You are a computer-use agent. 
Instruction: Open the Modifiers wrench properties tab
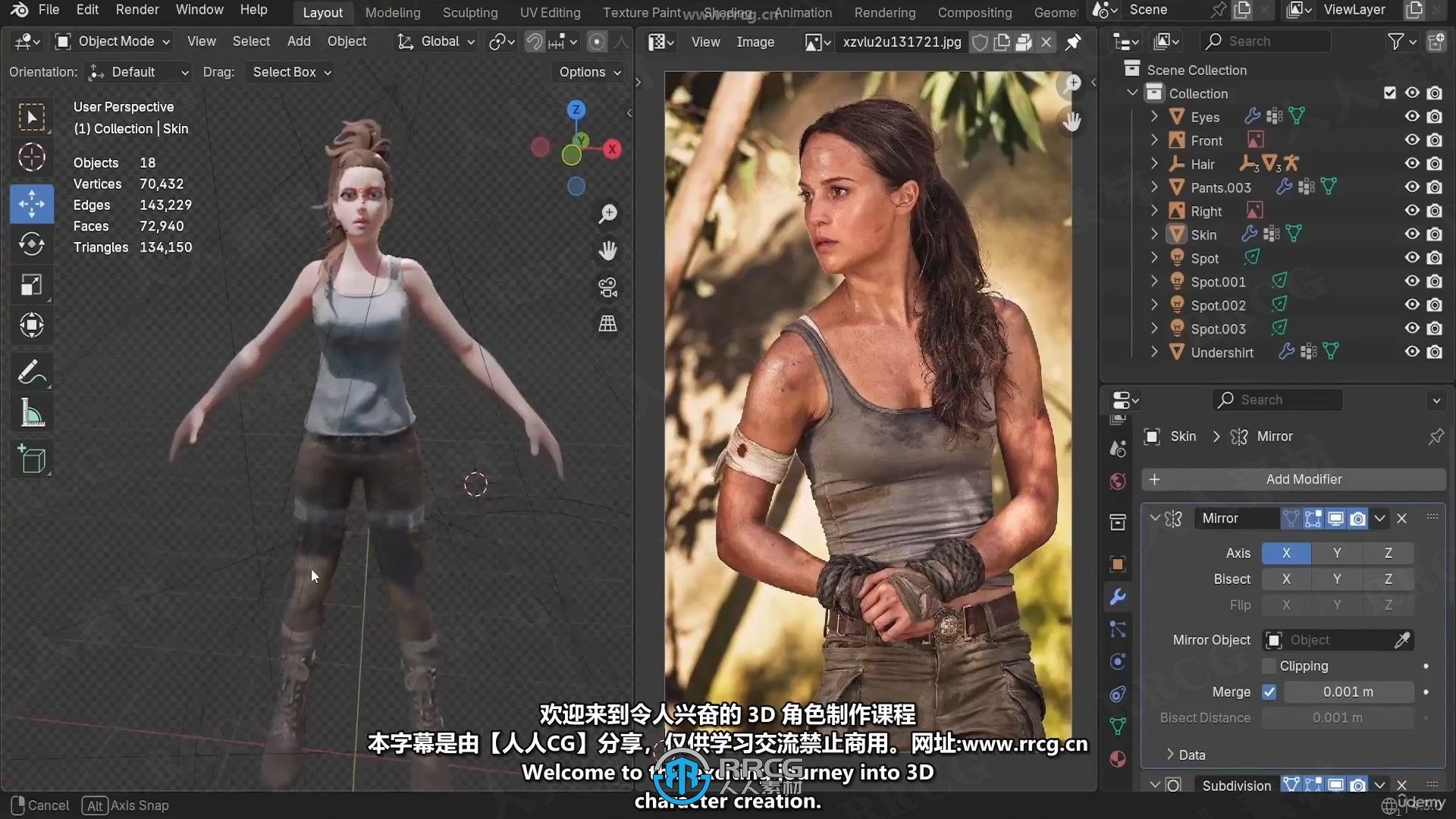coord(1118,598)
